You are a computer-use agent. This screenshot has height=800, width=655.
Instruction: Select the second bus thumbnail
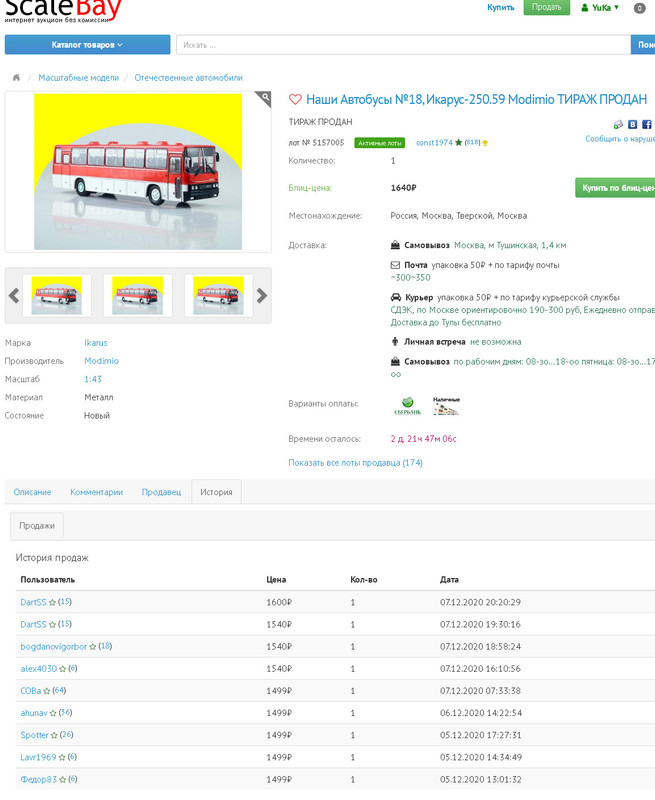point(137,295)
